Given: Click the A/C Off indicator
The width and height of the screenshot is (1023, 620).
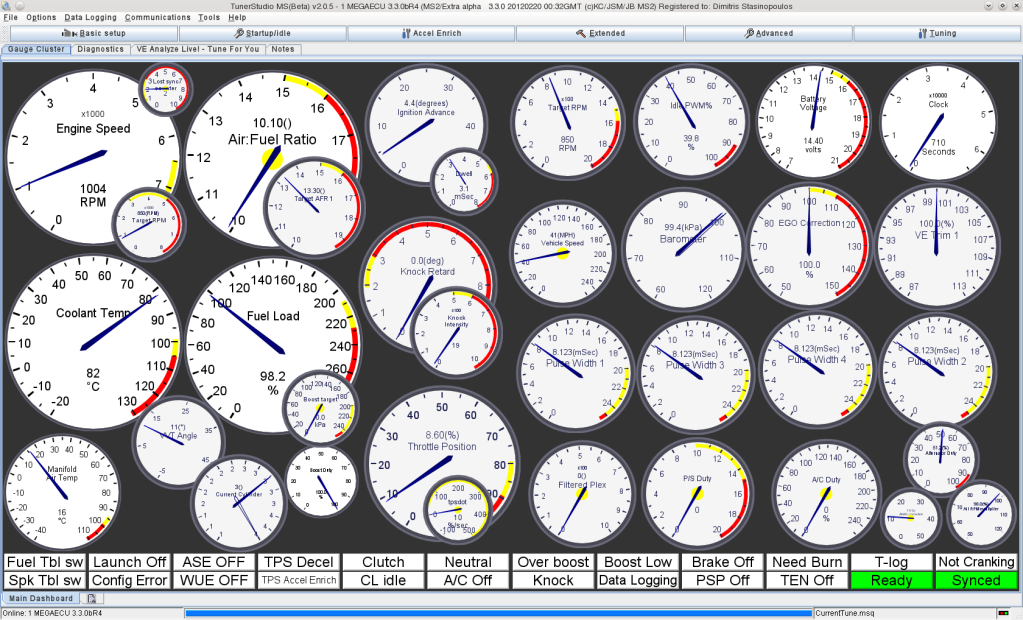Looking at the screenshot, I should (x=468, y=580).
